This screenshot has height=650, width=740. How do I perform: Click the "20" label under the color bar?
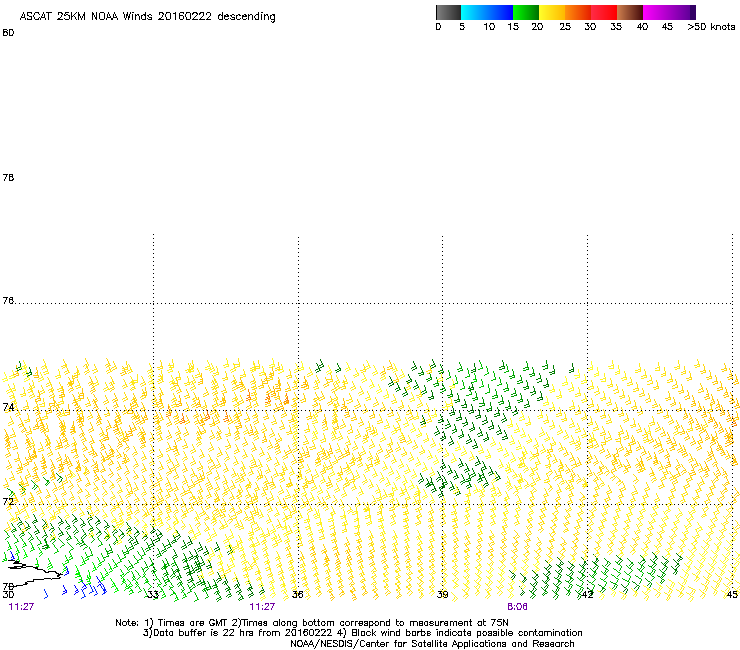[537, 27]
